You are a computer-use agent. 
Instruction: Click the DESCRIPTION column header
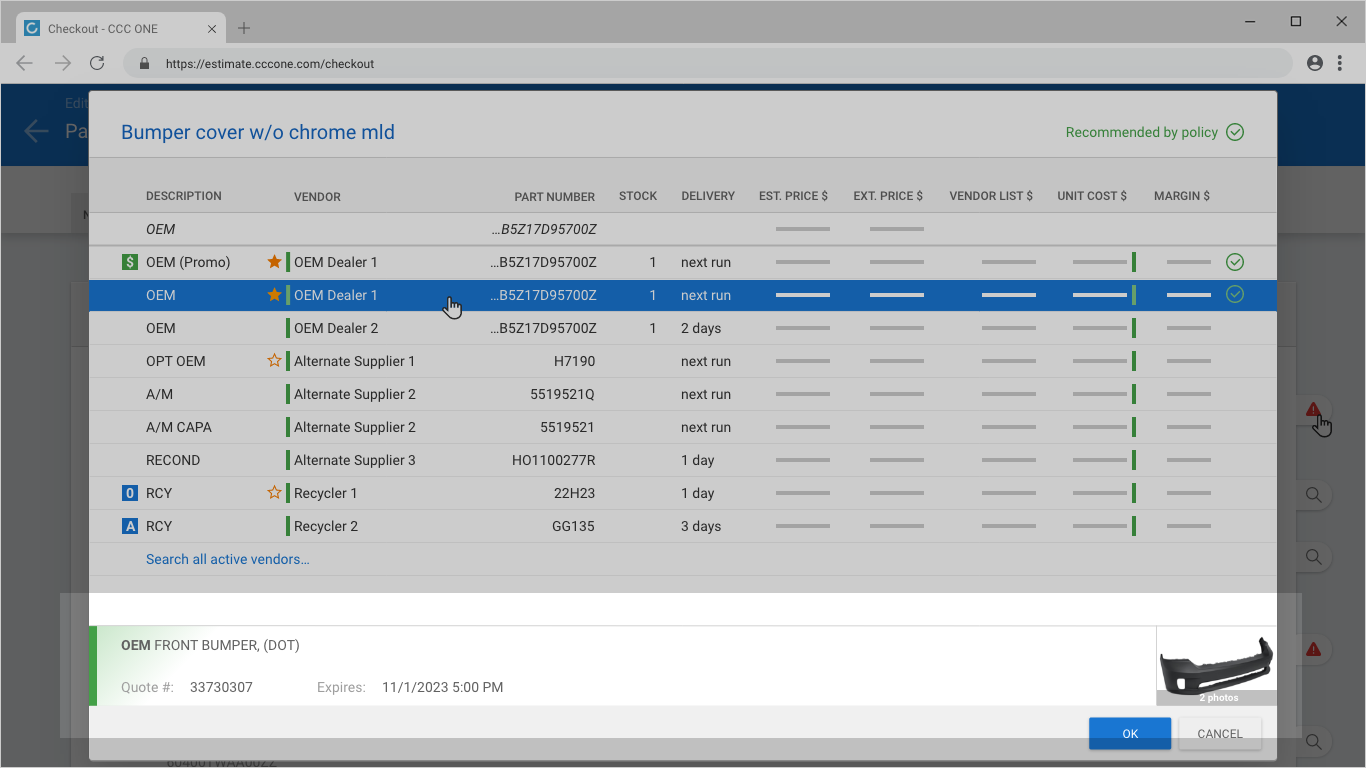[x=184, y=196]
